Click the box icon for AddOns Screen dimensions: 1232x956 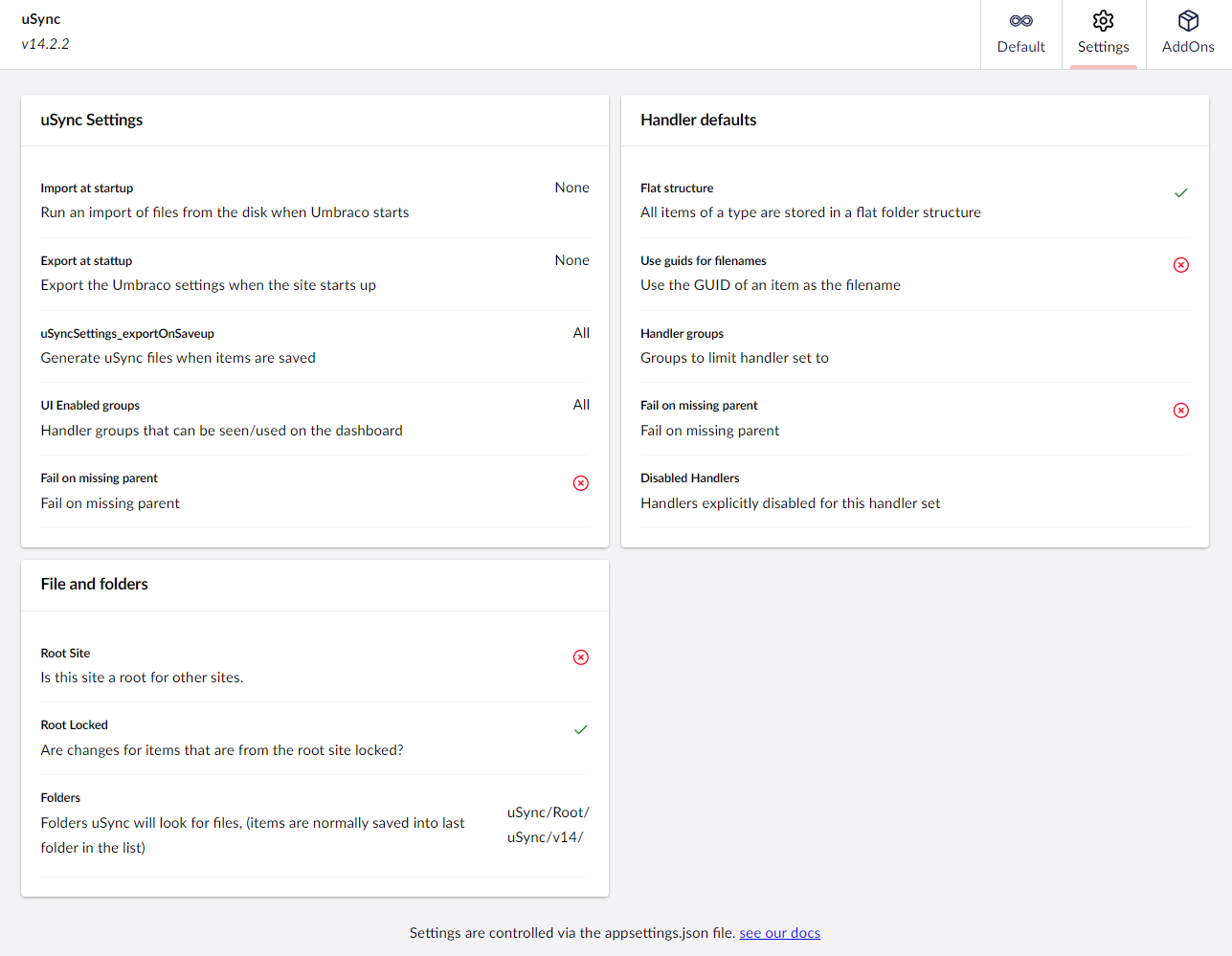[x=1188, y=21]
